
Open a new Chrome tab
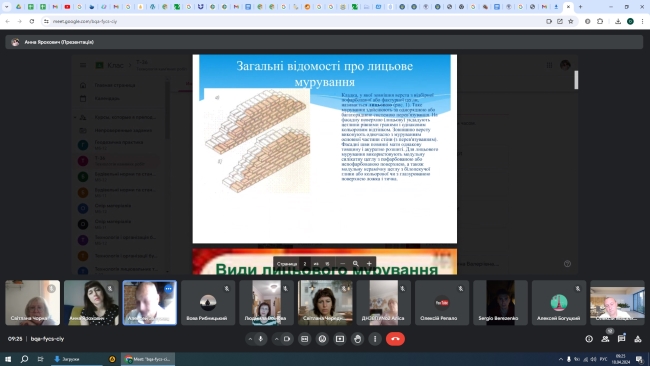(x=580, y=7)
